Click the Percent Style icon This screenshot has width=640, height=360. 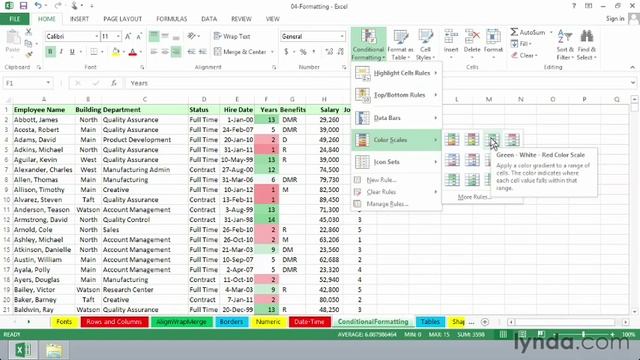click(303, 52)
